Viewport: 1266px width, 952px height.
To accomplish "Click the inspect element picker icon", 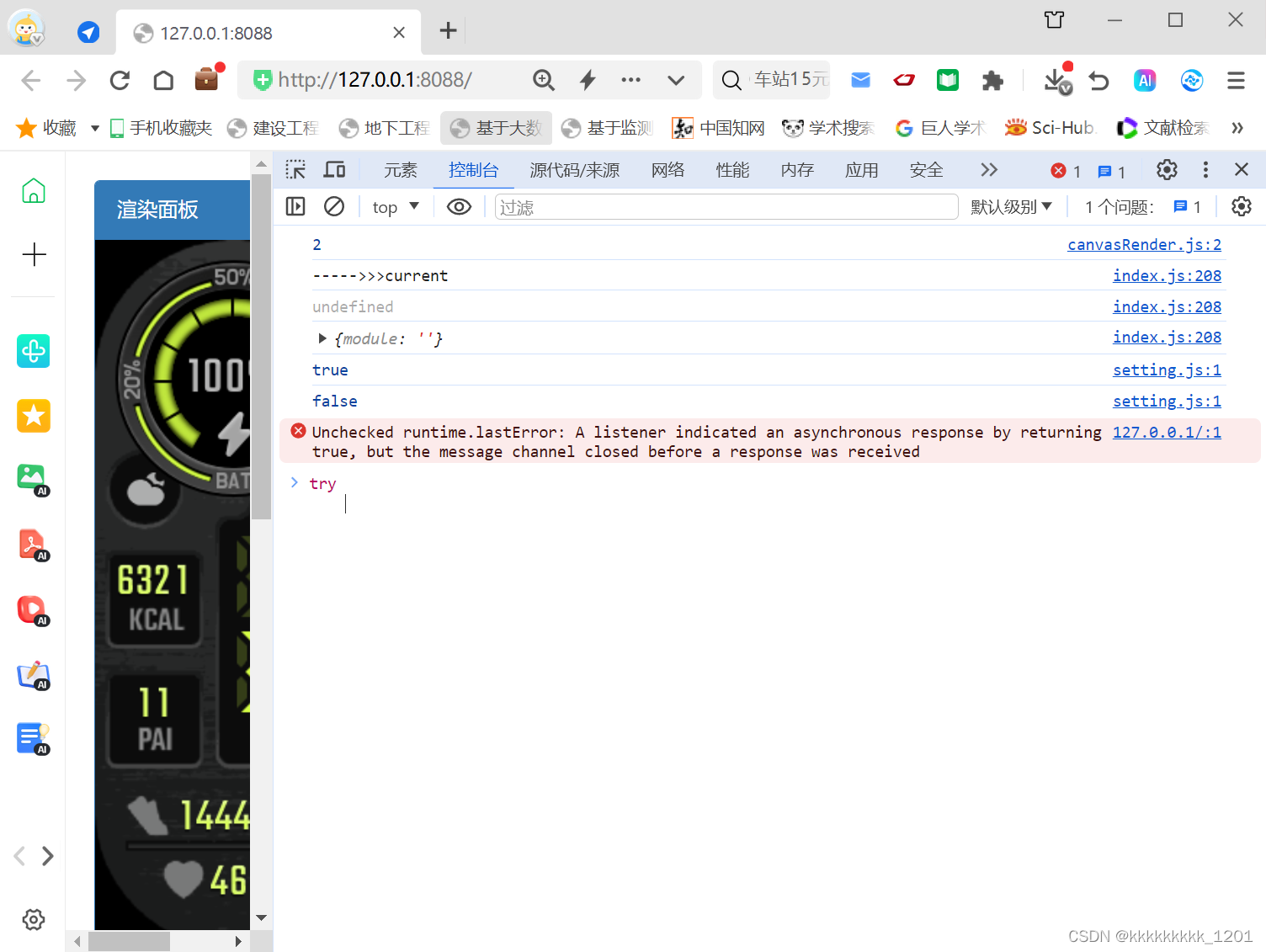I will coord(295,170).
